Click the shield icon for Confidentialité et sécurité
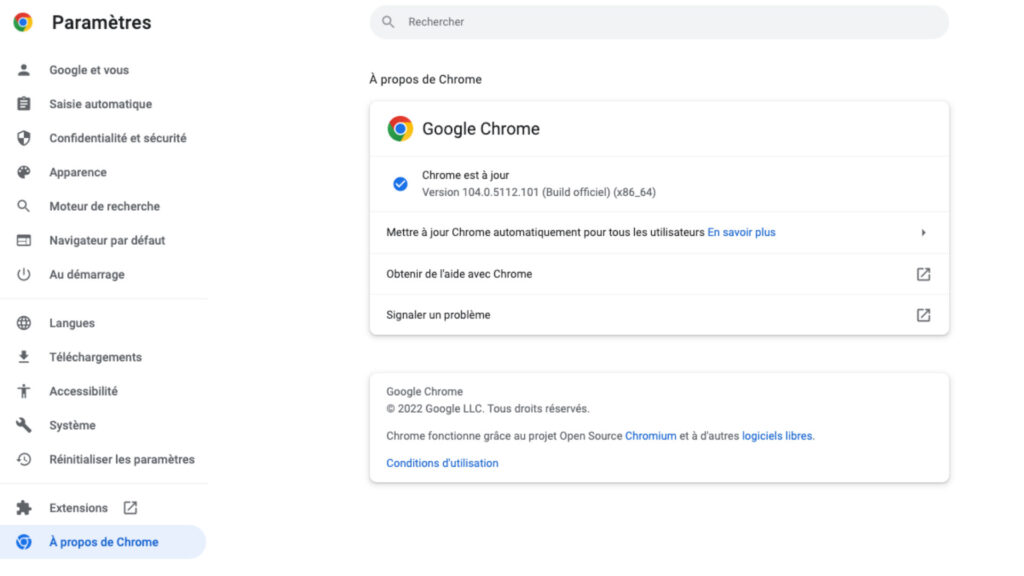This screenshot has width=1024, height=576. click(x=24, y=138)
